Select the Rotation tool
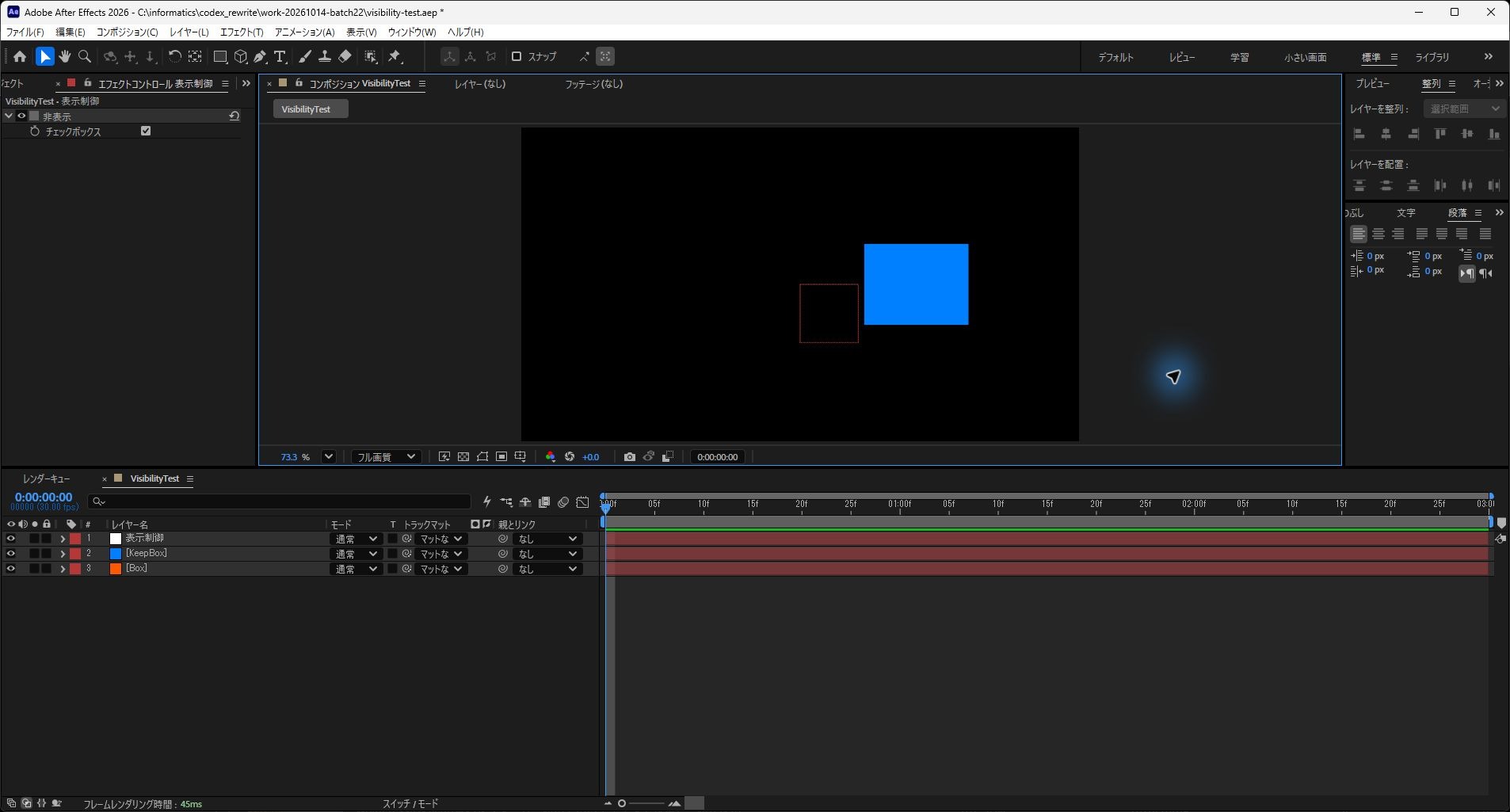The height and width of the screenshot is (812, 1510). 174,56
